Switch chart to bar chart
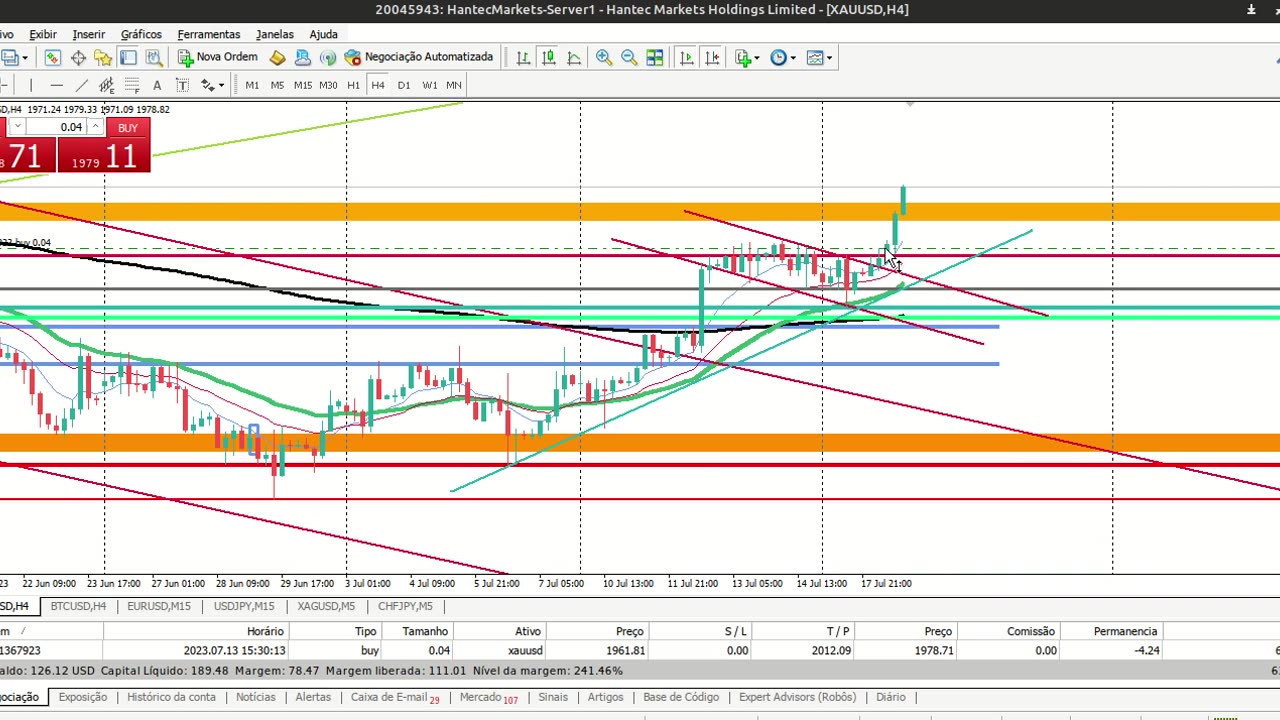Image resolution: width=1280 pixels, height=720 pixels. click(523, 57)
